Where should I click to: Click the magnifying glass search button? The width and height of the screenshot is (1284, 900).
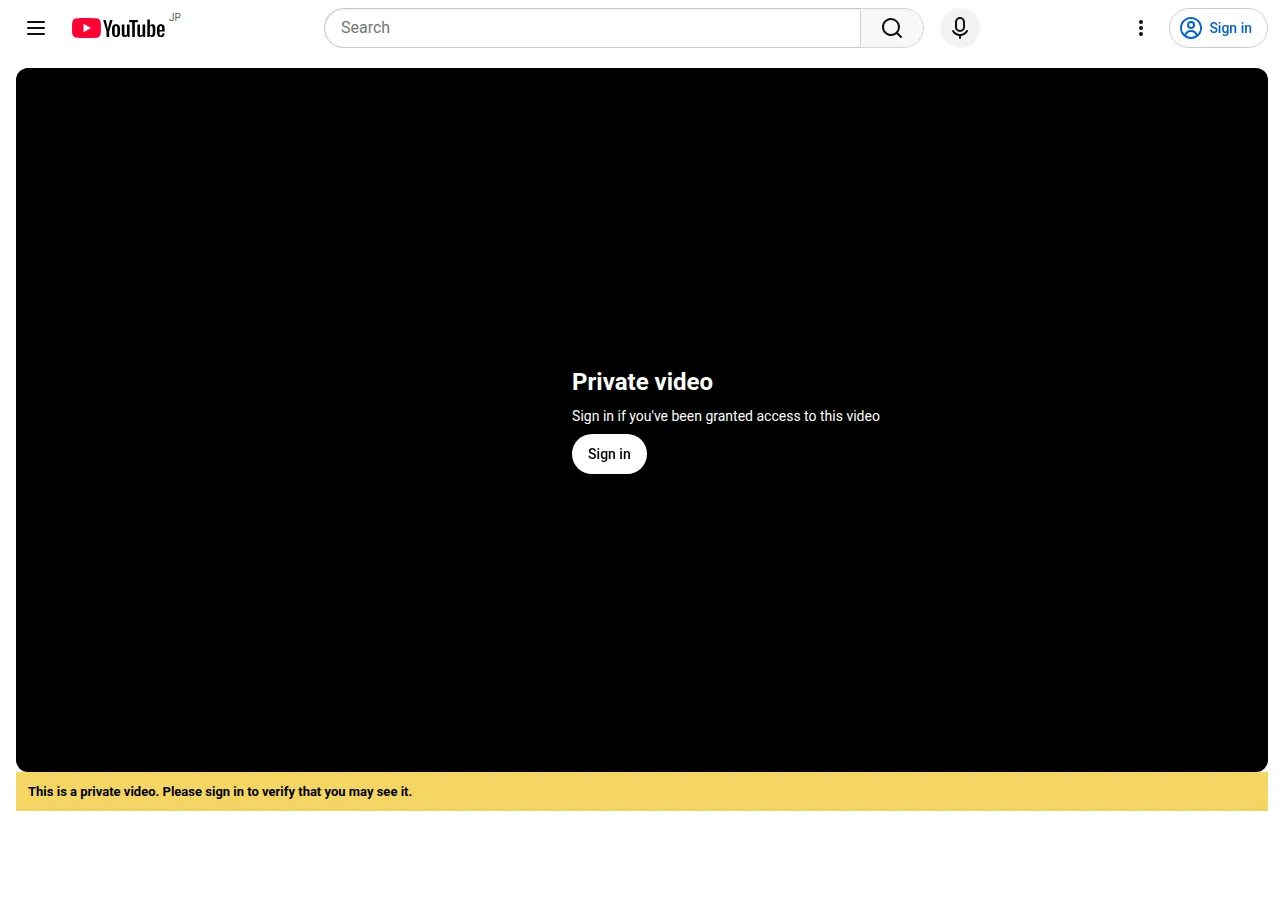tap(892, 28)
